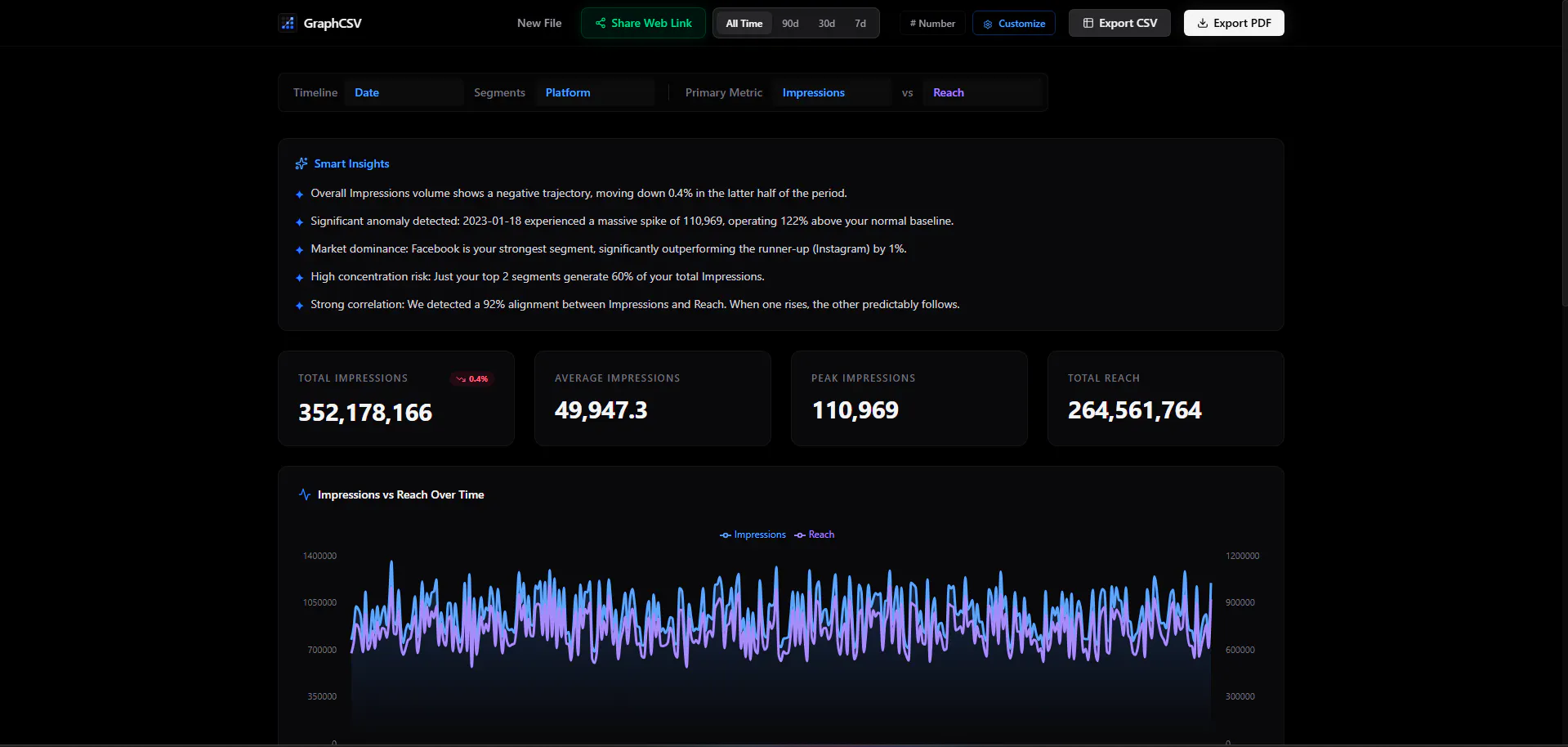Click the significant anomaly detected insight

632,221
